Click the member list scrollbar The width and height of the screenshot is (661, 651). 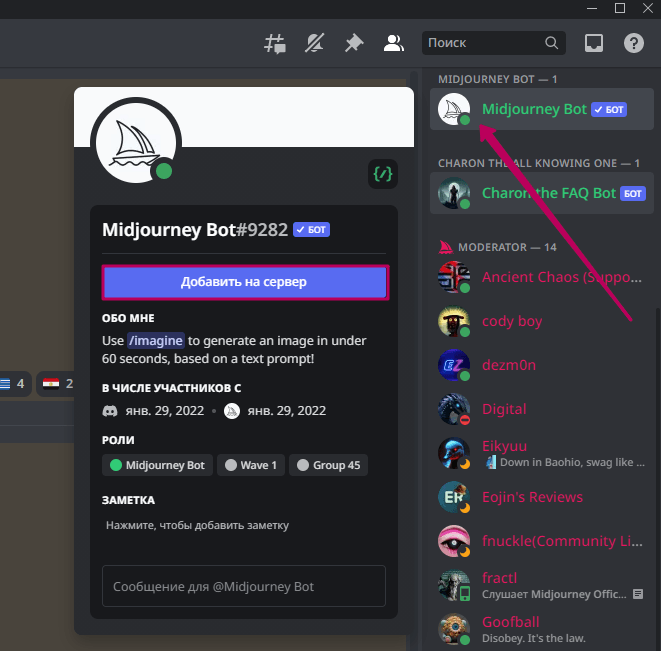click(658, 479)
